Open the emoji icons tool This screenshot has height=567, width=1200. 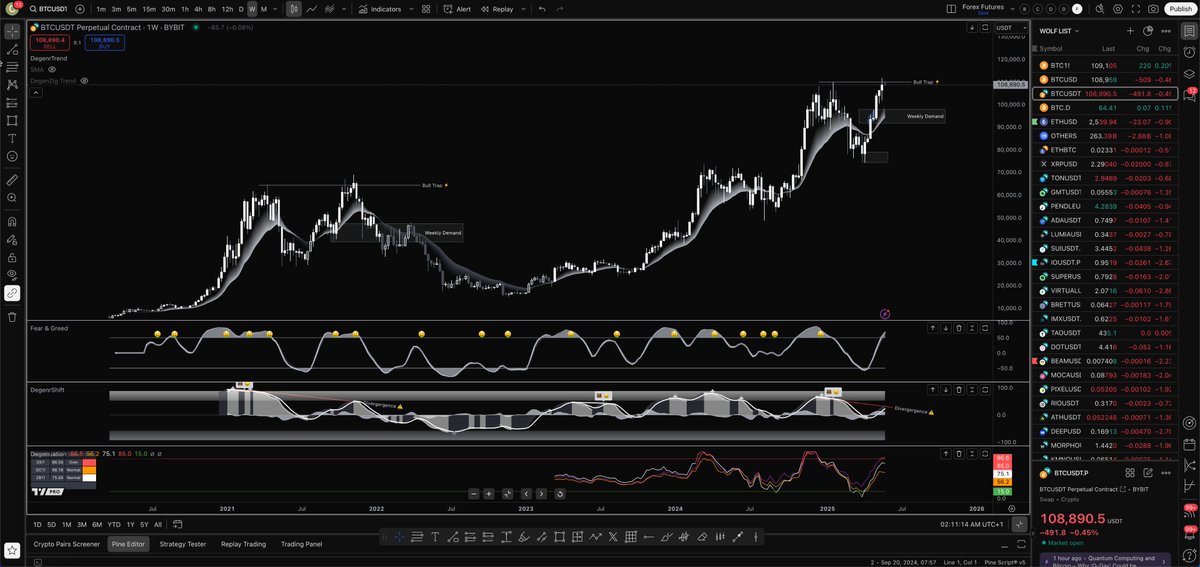pyautogui.click(x=12, y=156)
